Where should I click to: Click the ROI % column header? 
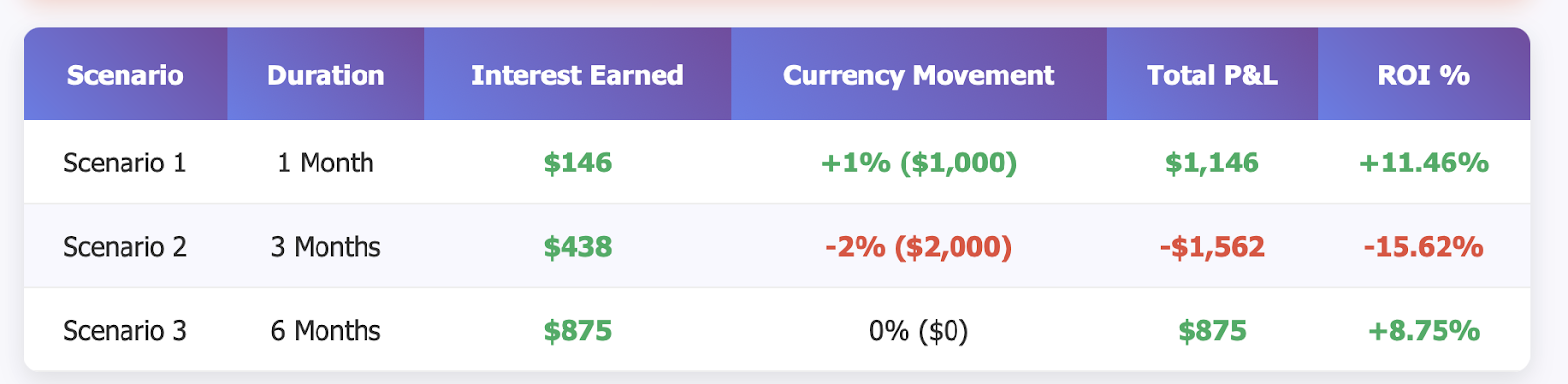pos(1424,75)
